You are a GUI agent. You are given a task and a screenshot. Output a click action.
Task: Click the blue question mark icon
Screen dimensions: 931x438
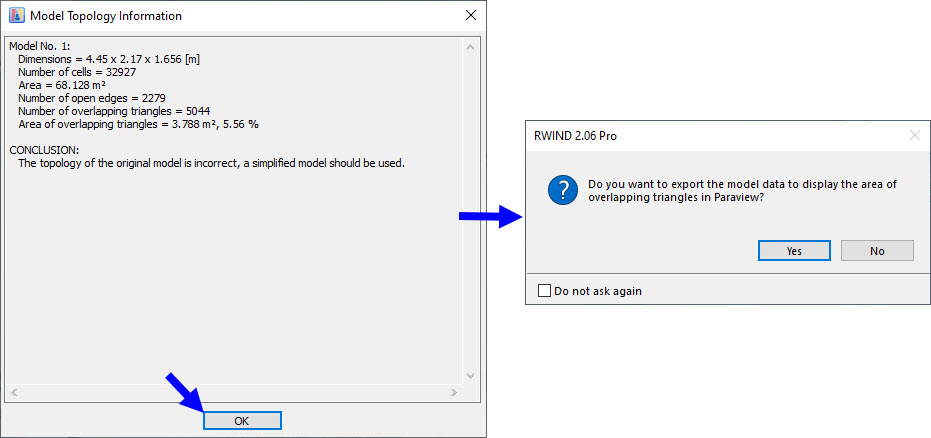pyautogui.click(x=562, y=189)
